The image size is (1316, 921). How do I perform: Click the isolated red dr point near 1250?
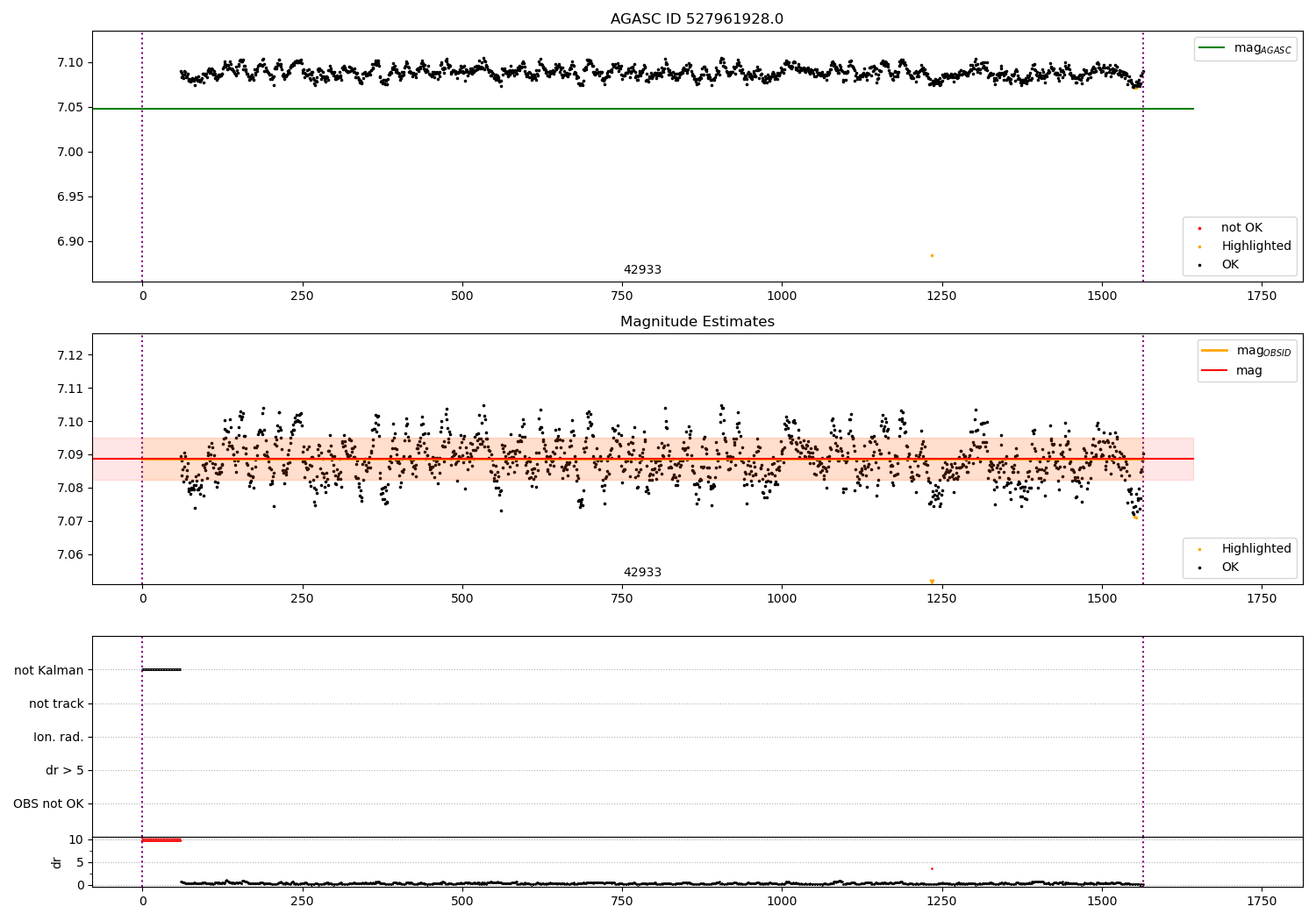point(932,868)
